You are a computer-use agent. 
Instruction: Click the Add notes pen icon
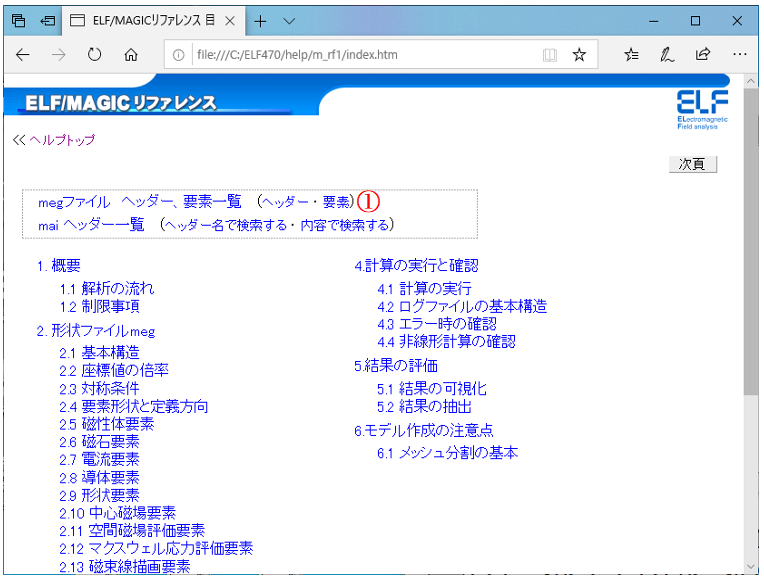pos(667,55)
